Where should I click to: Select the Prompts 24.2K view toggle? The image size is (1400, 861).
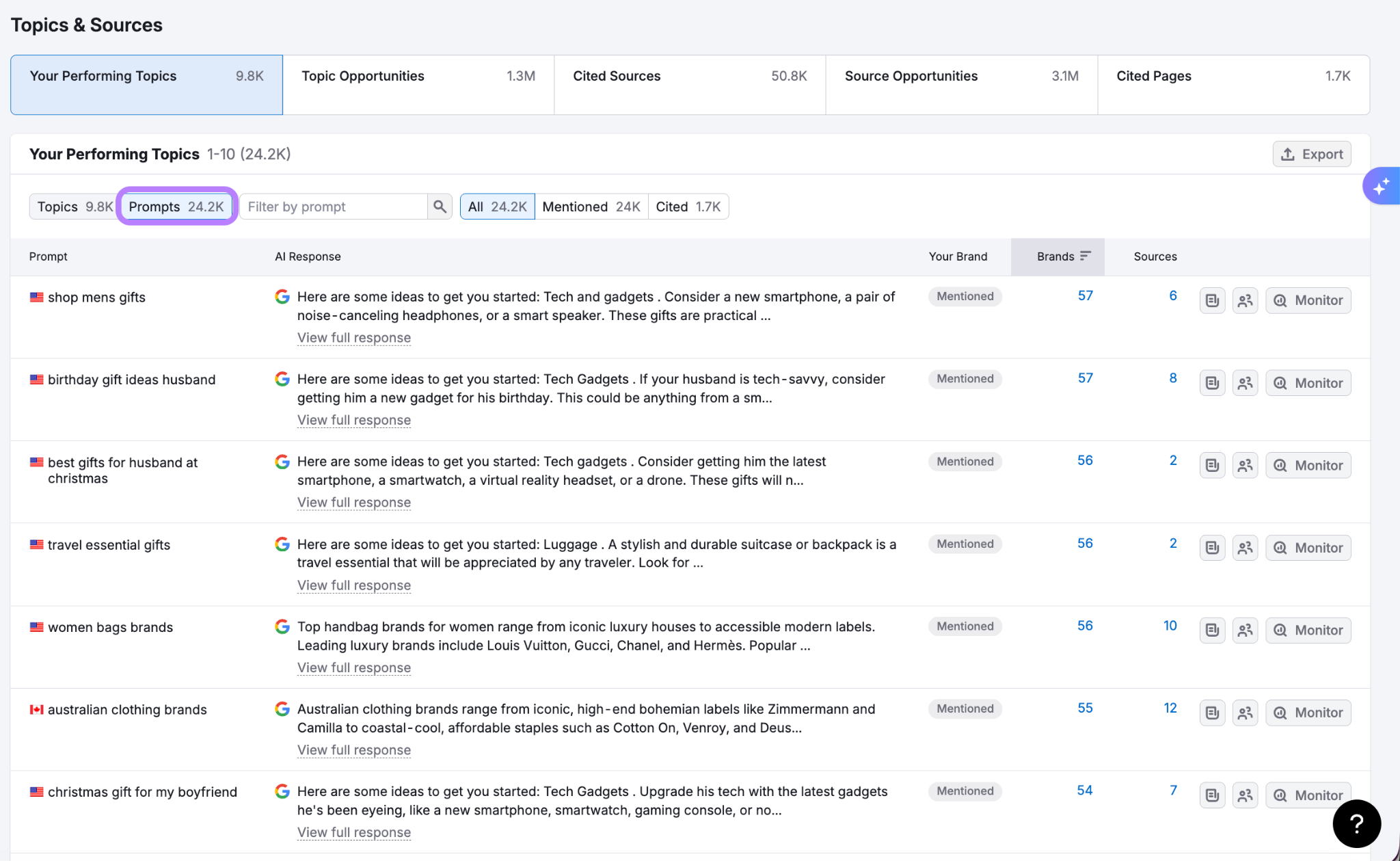176,207
